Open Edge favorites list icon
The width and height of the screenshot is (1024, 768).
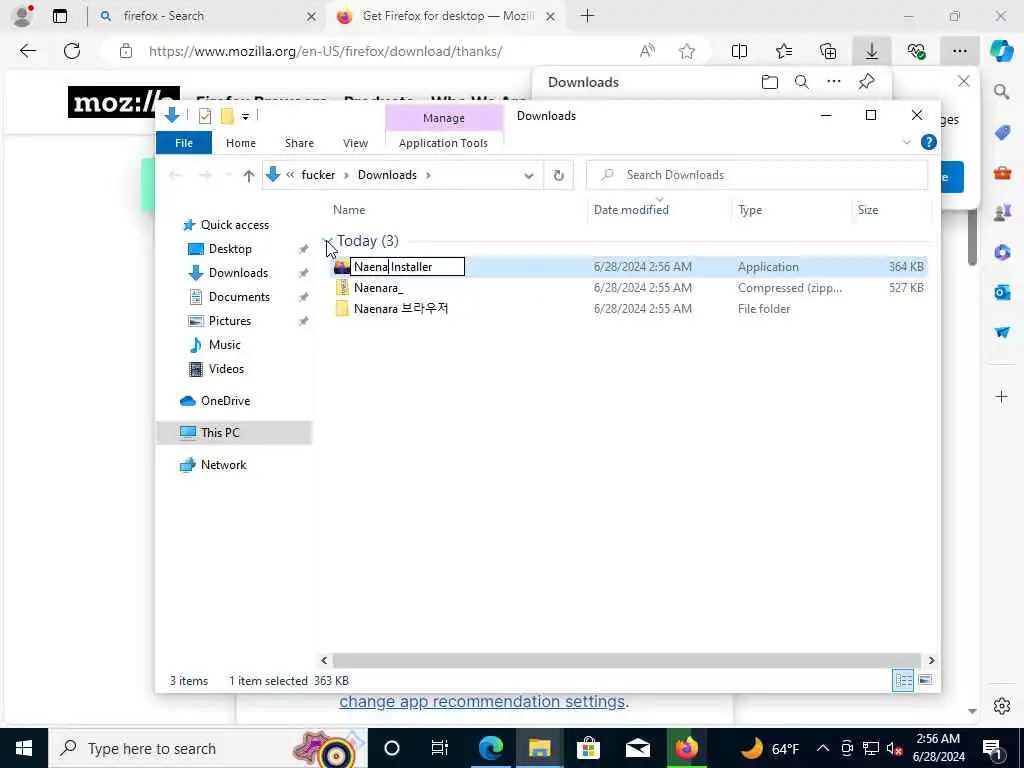coord(784,51)
